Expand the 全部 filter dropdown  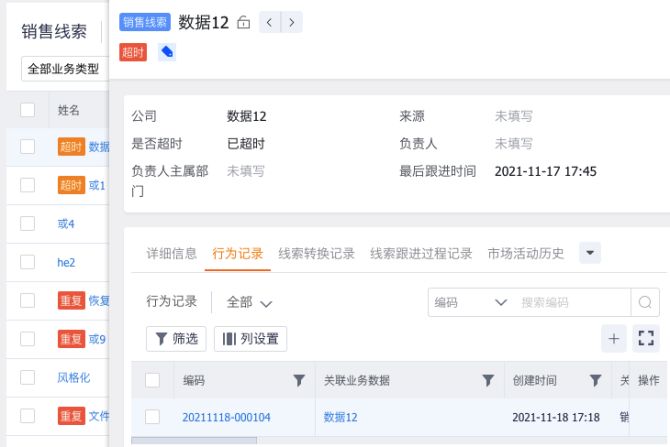(250, 302)
